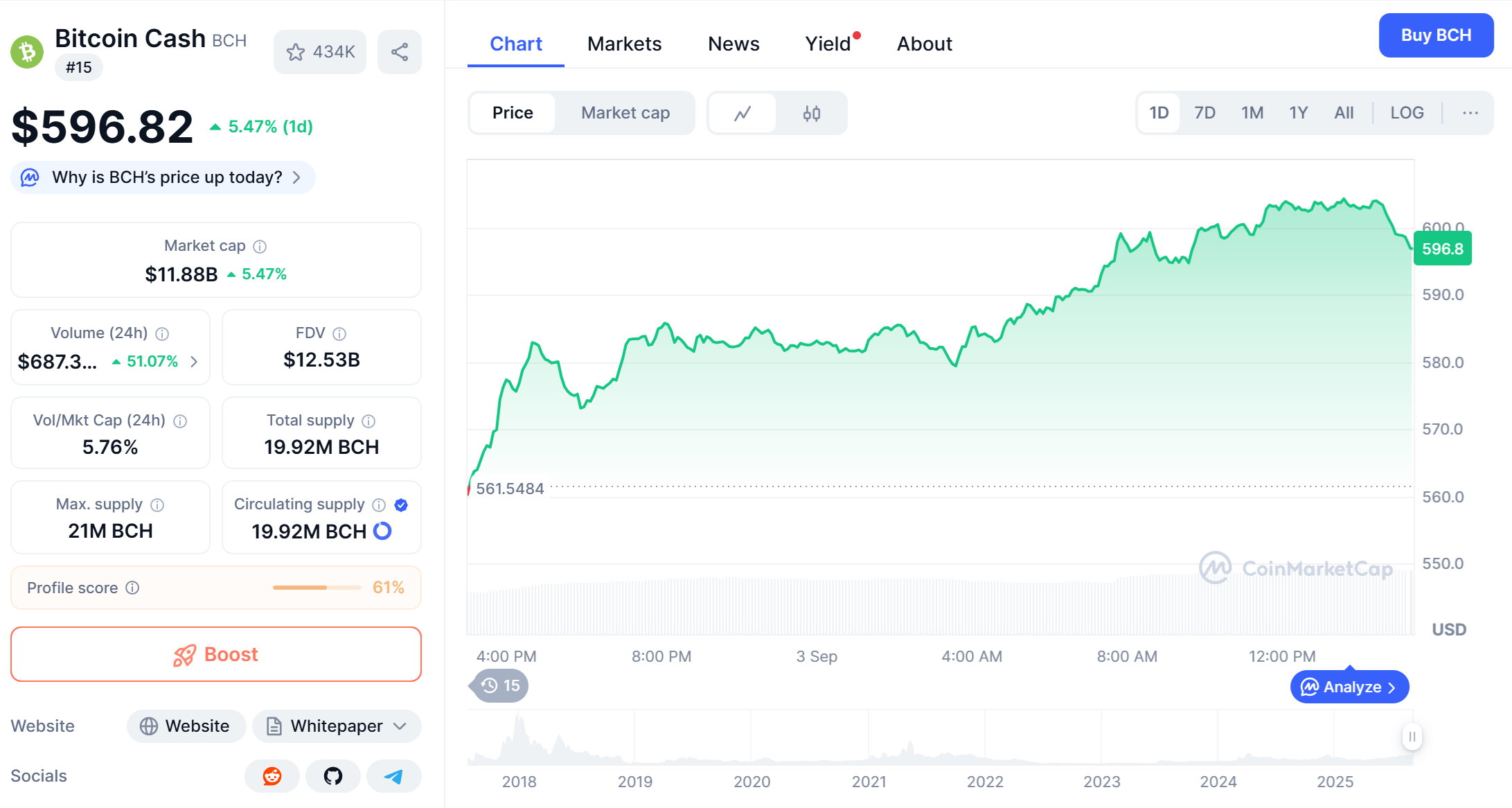1512x808 pixels.
Task: Click the Bitcoin Cash green logo icon
Action: coord(27,52)
